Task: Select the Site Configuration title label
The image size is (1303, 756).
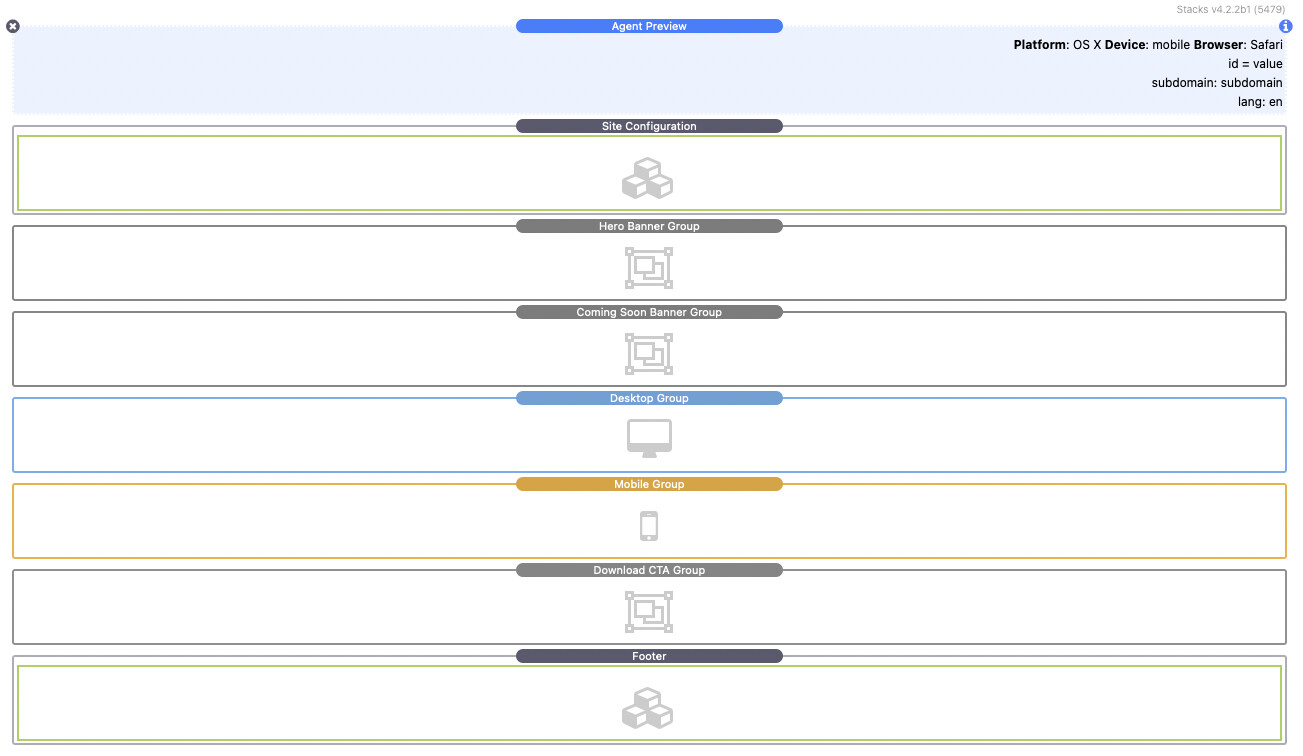Action: click(649, 126)
